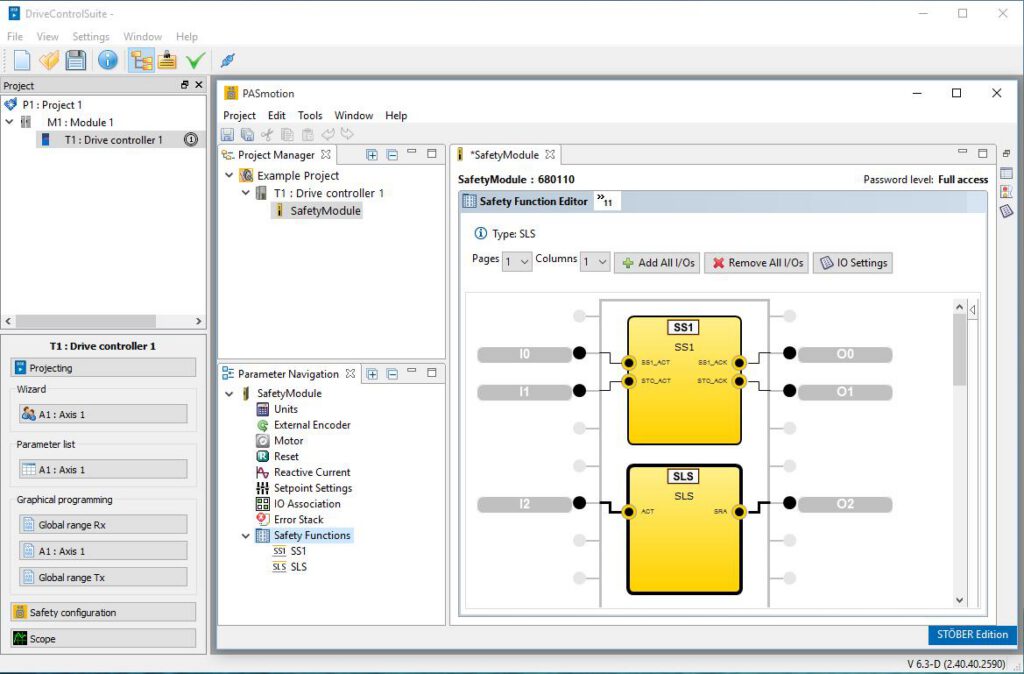The image size is (1024, 674).
Task: Expand all nodes in Project Manager
Action: pyautogui.click(x=372, y=155)
